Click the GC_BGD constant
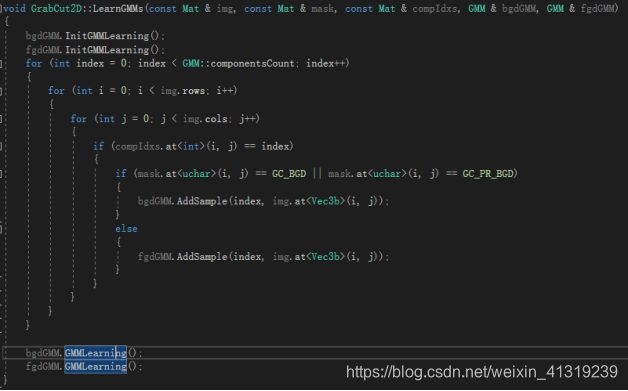The width and height of the screenshot is (628, 391). (289, 173)
